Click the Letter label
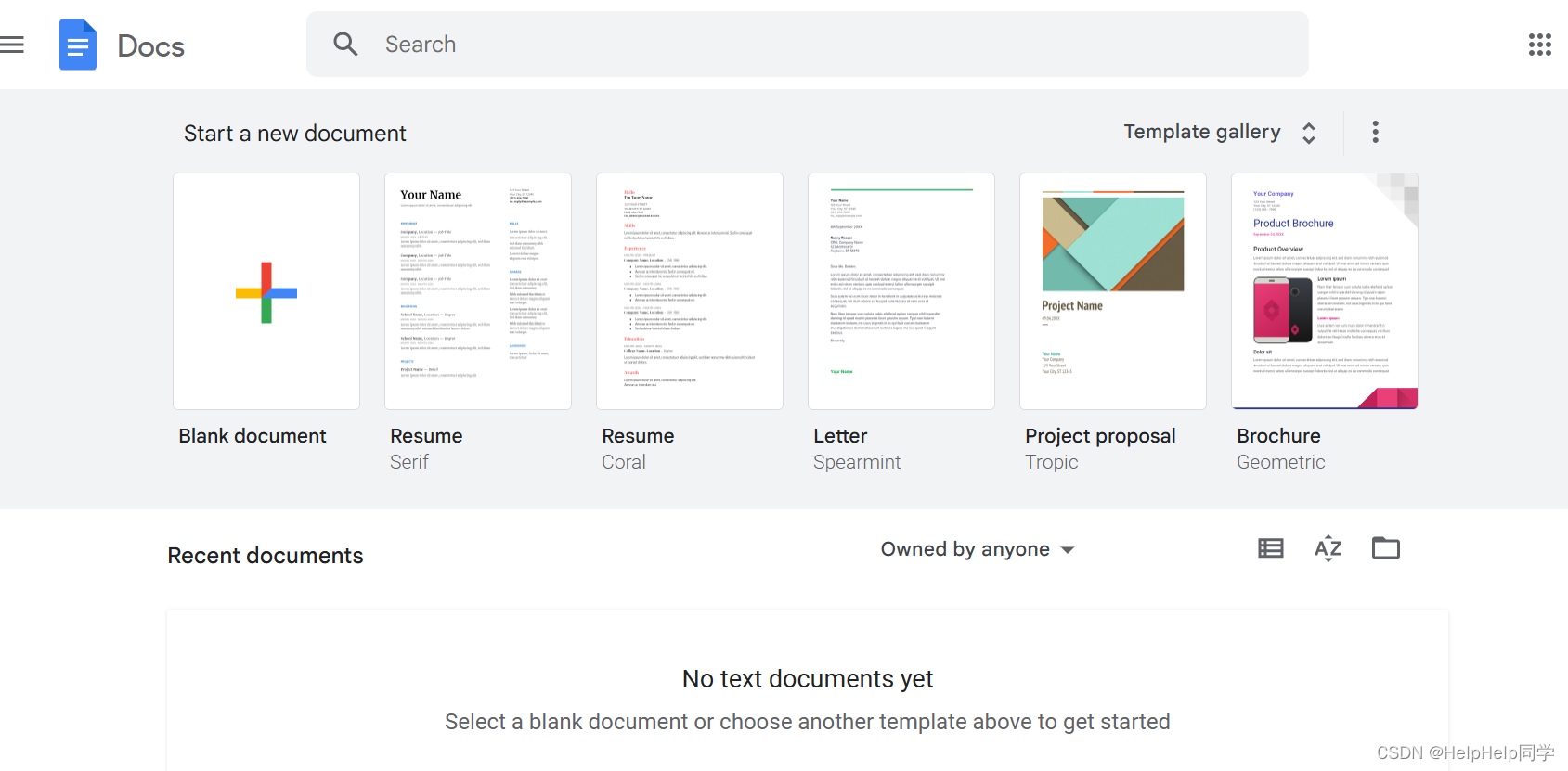Viewport: 1568px width, 771px height. [840, 436]
